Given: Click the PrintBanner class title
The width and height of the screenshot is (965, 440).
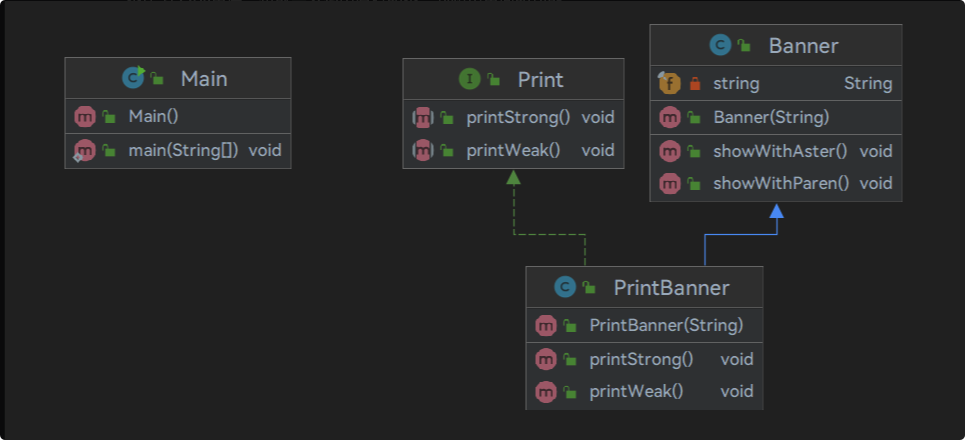Looking at the screenshot, I should [x=671, y=288].
